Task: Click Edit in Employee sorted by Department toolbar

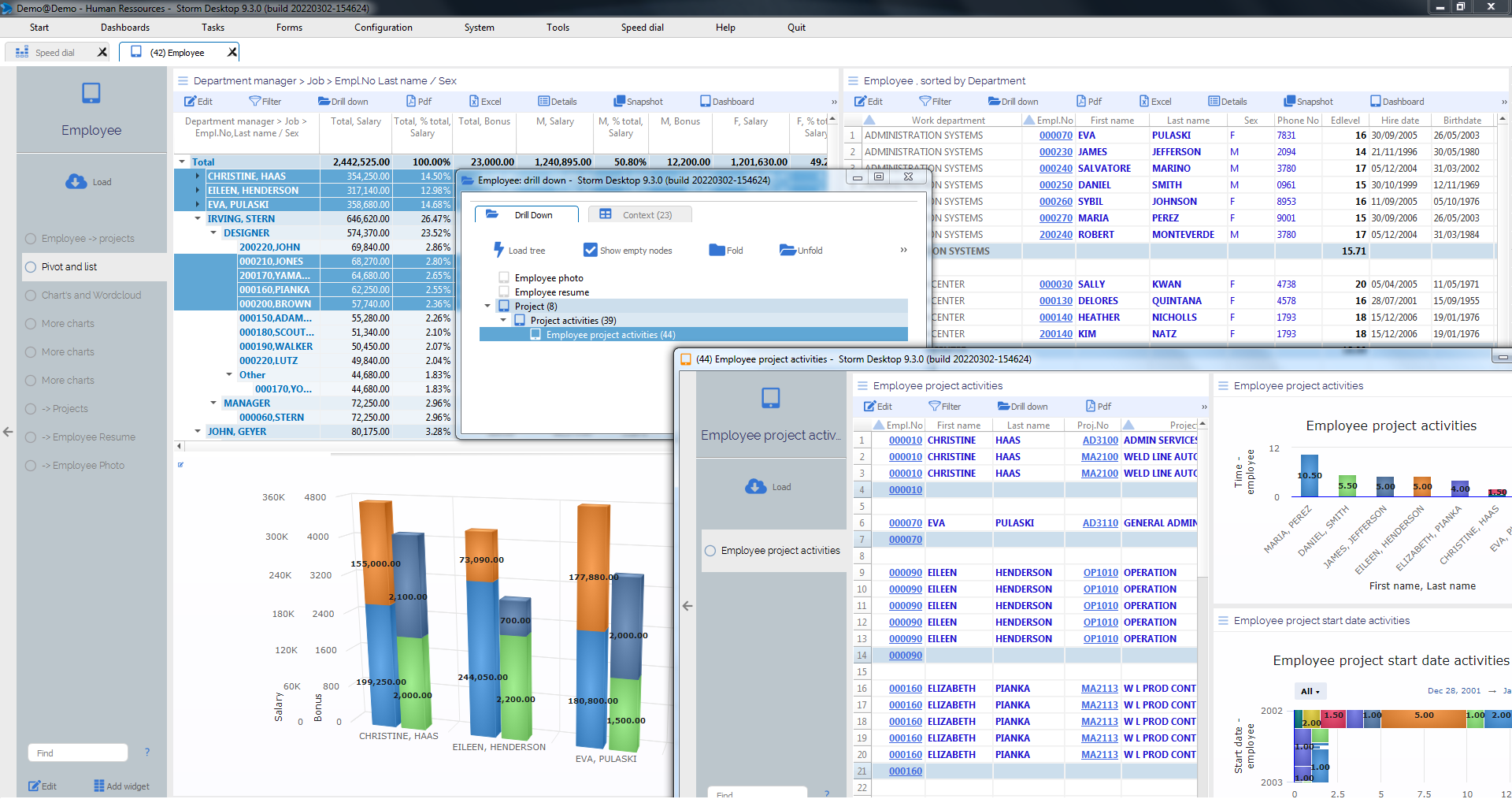Action: pyautogui.click(x=868, y=102)
